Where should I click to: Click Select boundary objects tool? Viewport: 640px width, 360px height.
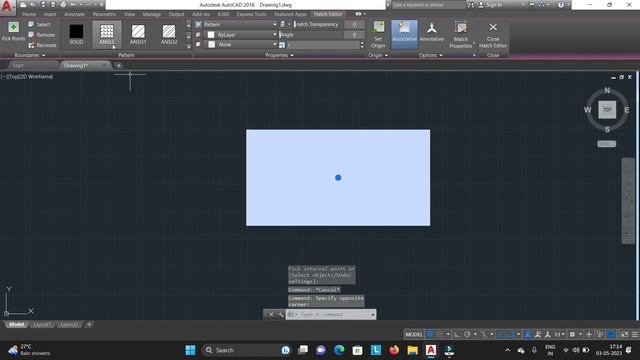click(x=40, y=24)
